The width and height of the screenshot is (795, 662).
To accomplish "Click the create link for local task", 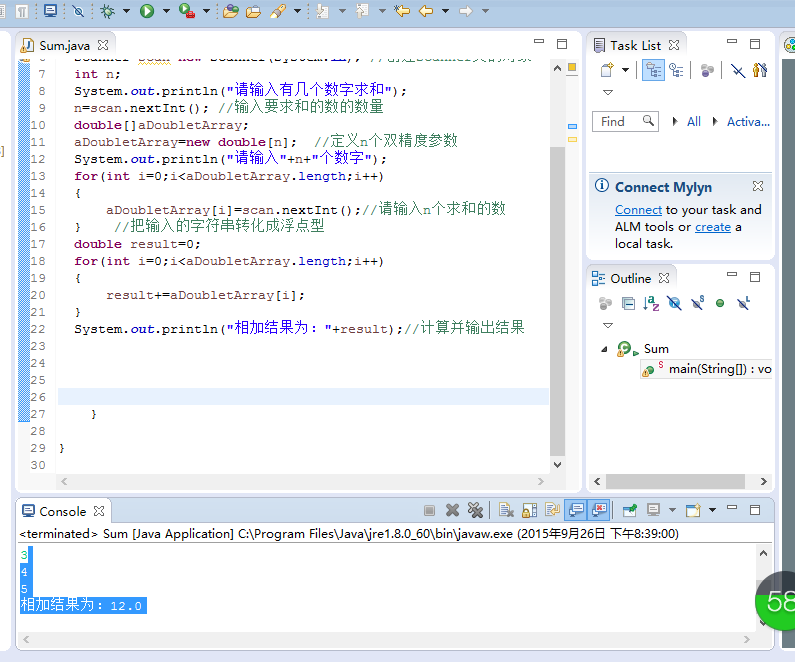I will (x=712, y=227).
